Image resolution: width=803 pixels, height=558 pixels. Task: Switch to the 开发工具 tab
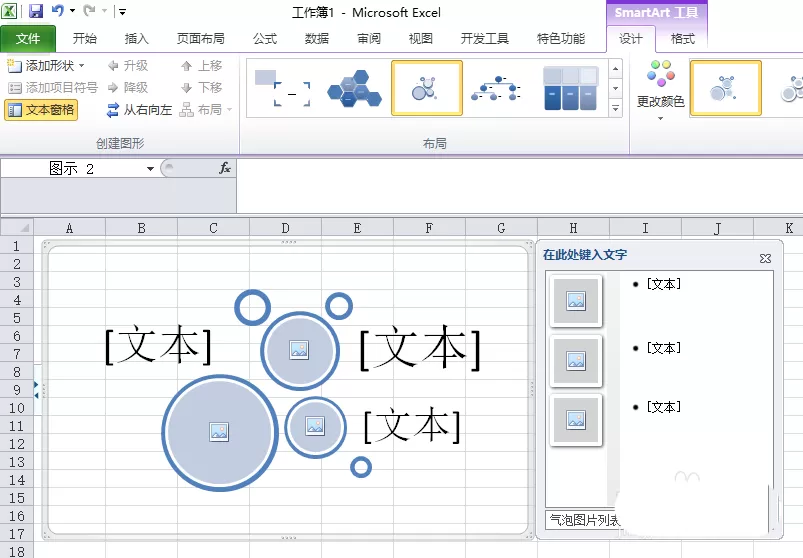click(x=484, y=38)
